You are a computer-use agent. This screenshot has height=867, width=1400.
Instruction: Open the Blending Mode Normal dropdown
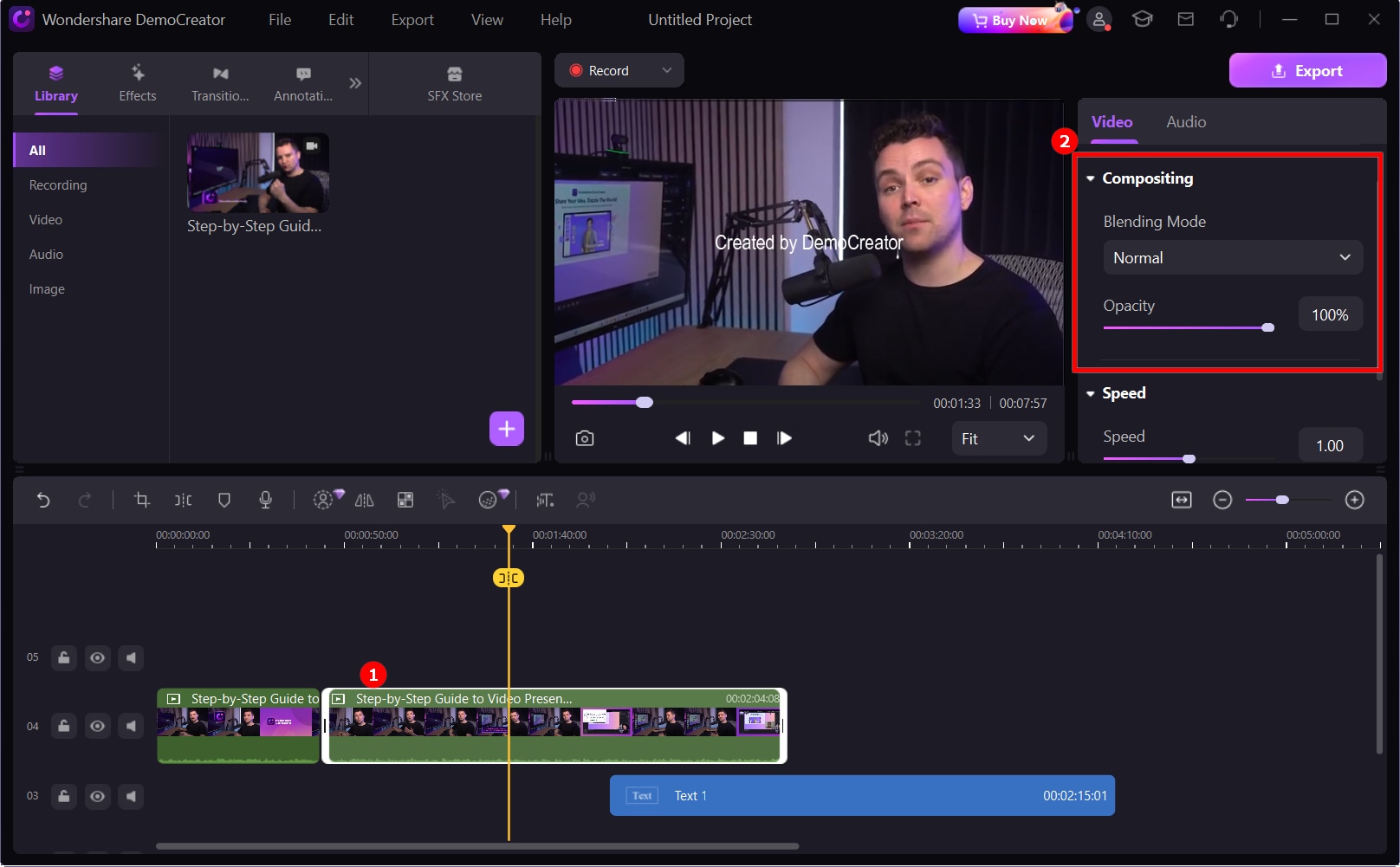point(1233,258)
